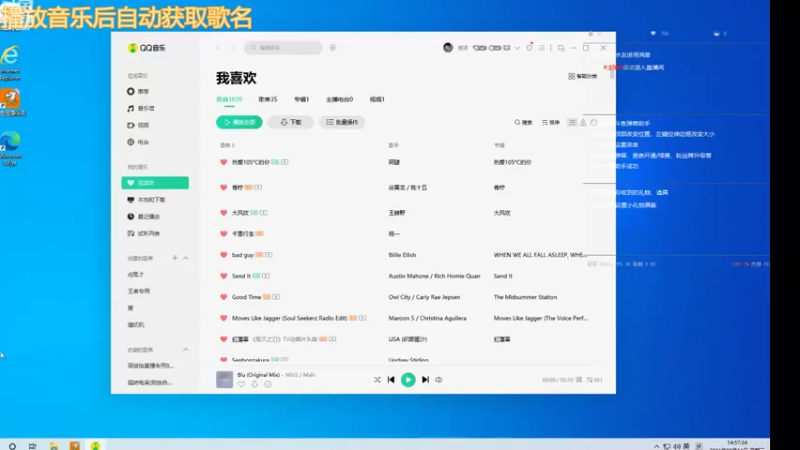800x450 pixels.
Task: Click the green 播放全部 button
Action: point(239,122)
